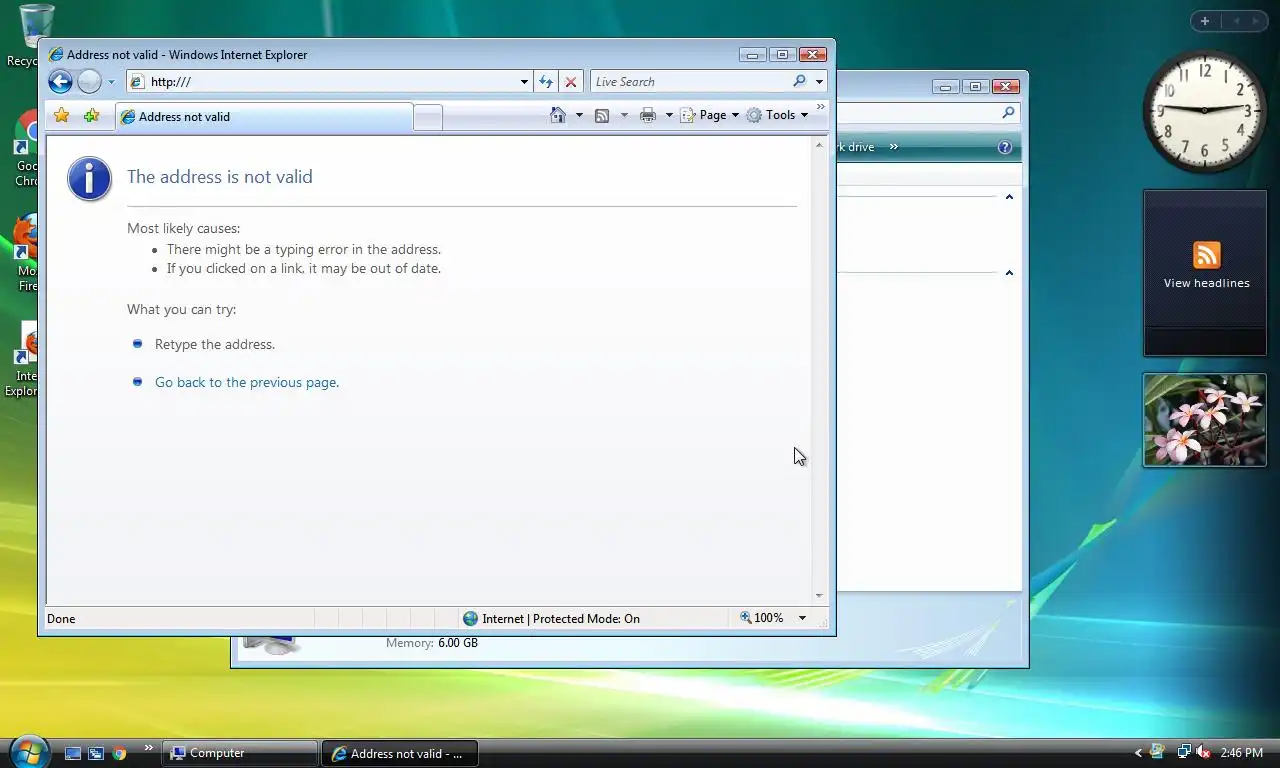
Task: Open the zoom level dropdown arrow
Action: coord(802,618)
